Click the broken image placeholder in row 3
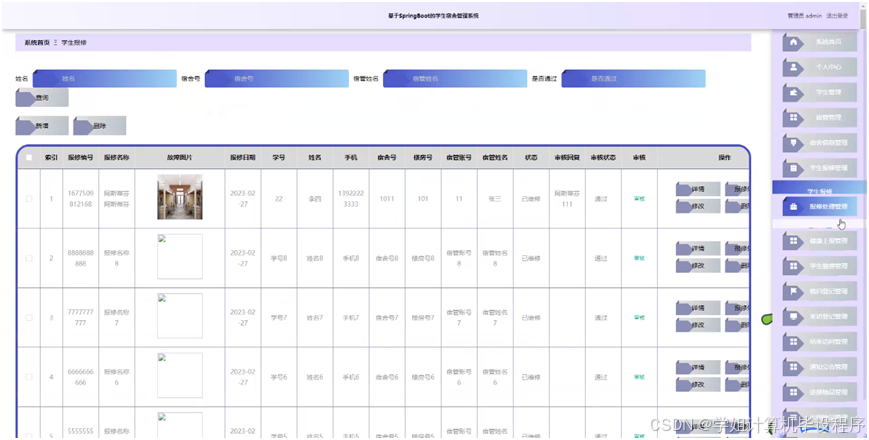The image size is (869, 440). [x=180, y=316]
